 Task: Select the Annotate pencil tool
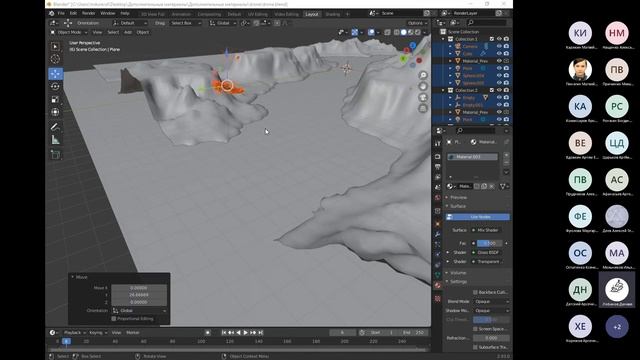coord(56,127)
